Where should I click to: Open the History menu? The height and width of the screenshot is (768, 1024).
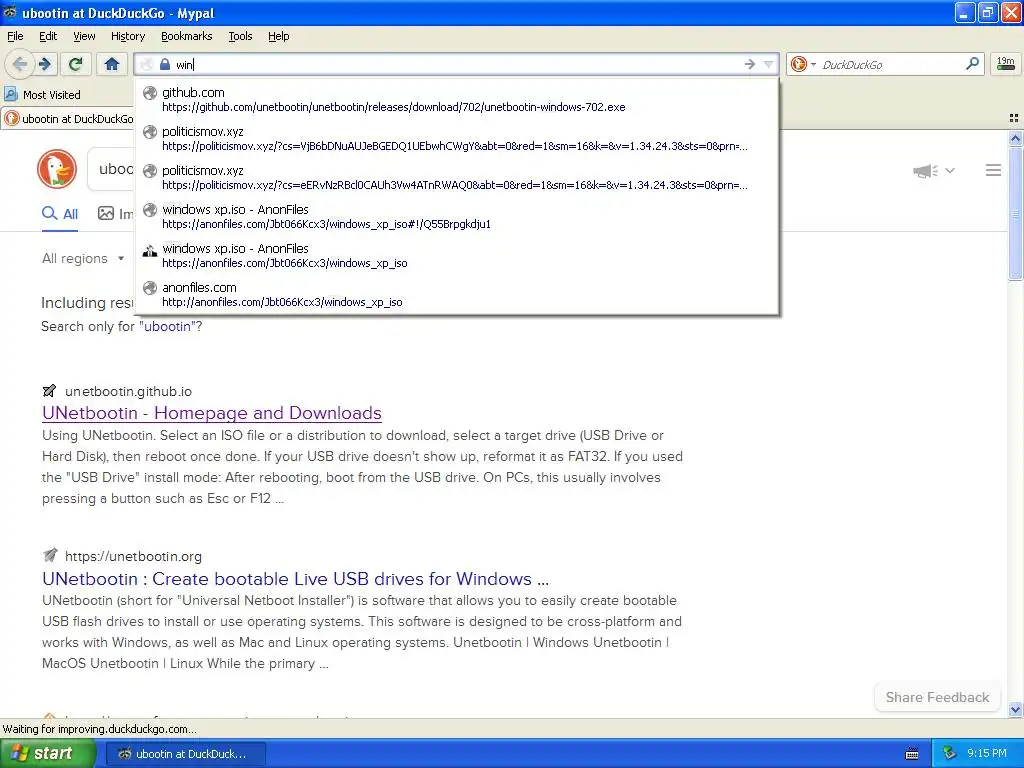click(x=127, y=36)
